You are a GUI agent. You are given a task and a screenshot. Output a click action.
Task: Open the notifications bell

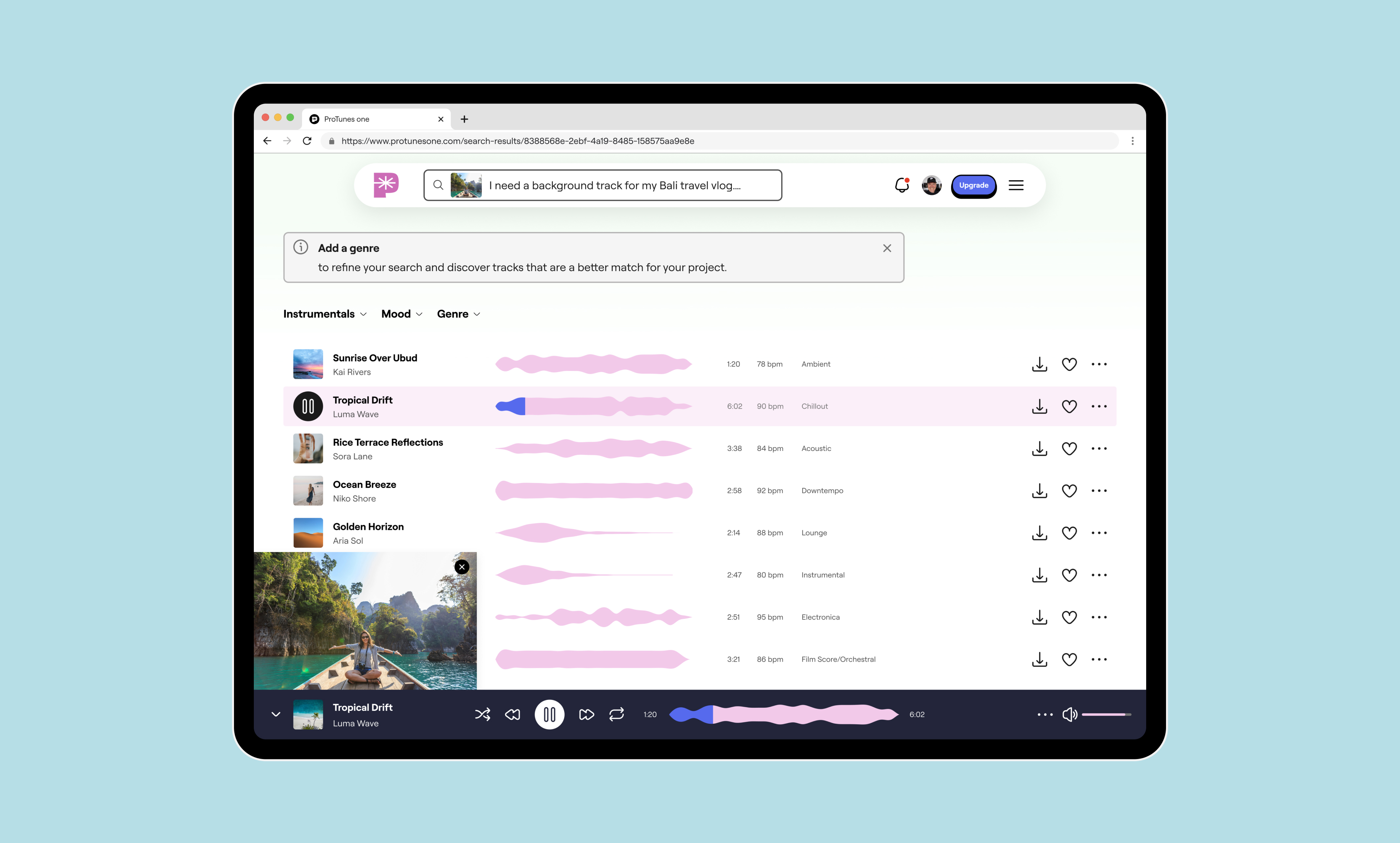(x=902, y=185)
